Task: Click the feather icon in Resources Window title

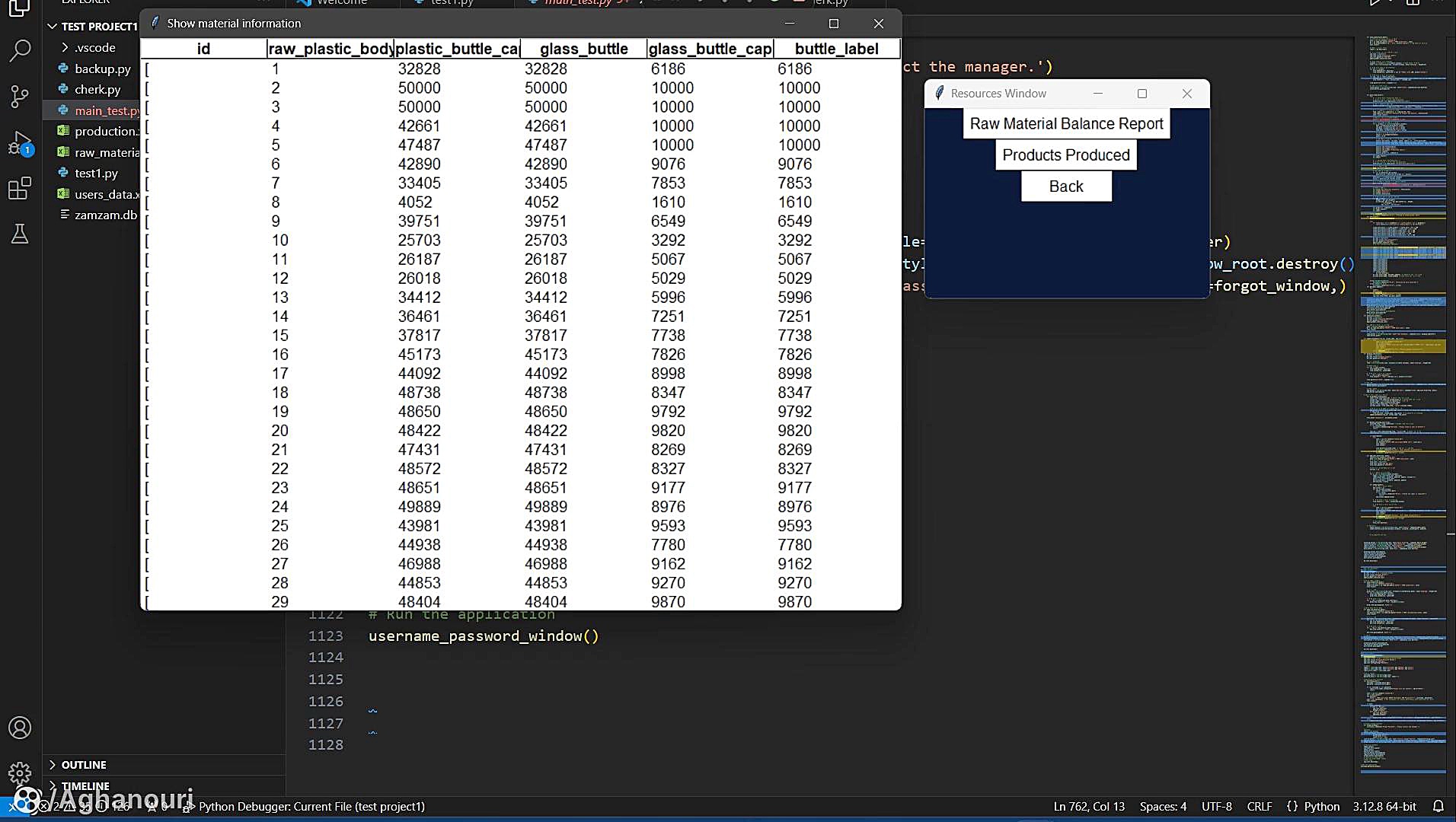Action: click(939, 93)
